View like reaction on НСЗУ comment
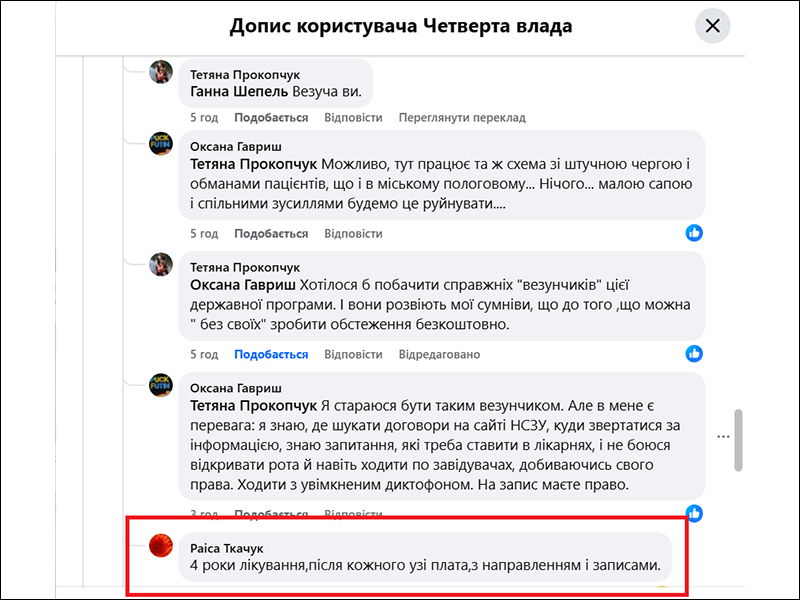Viewport: 800px width, 600px height. click(x=694, y=513)
